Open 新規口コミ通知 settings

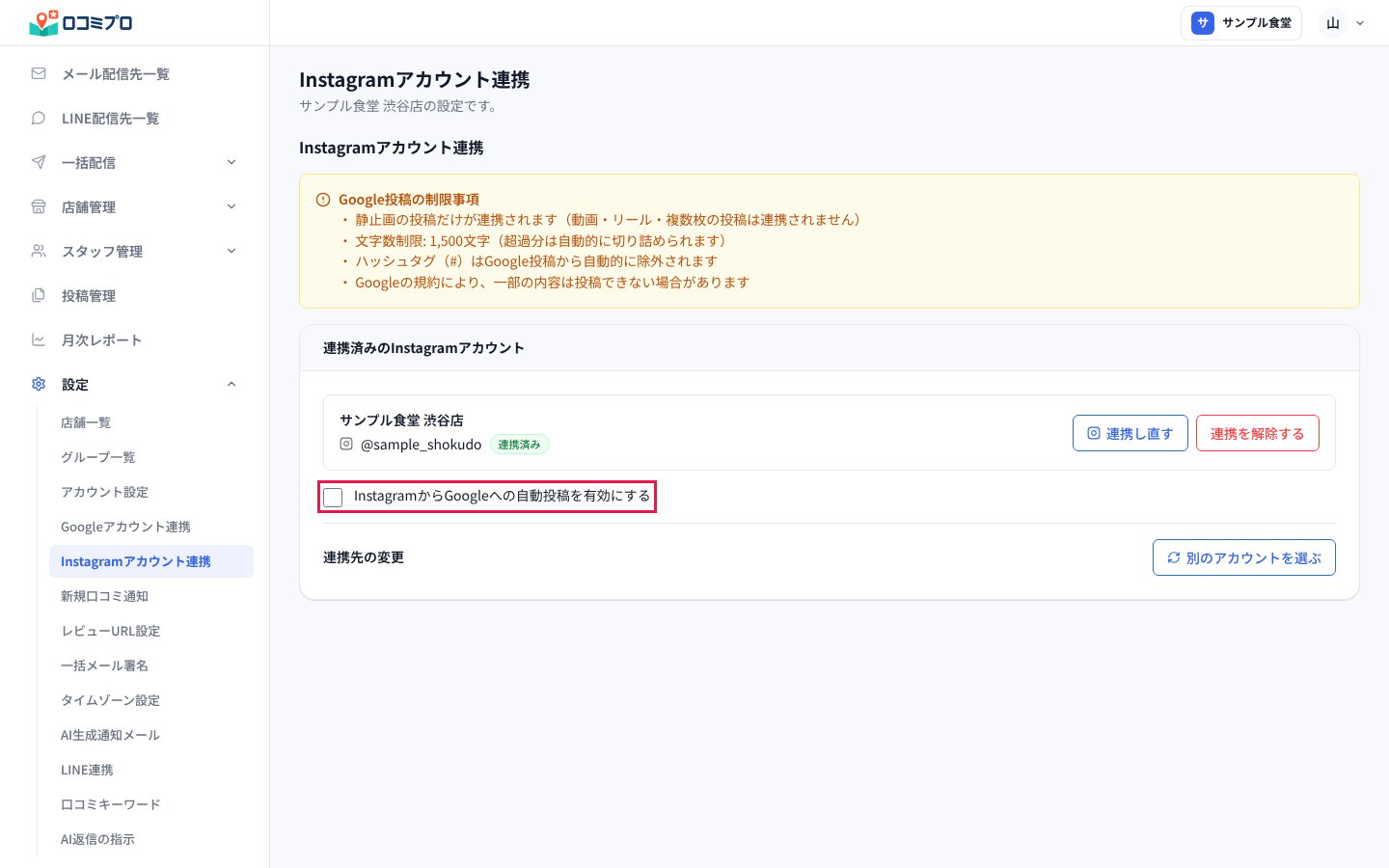pyautogui.click(x=151, y=596)
